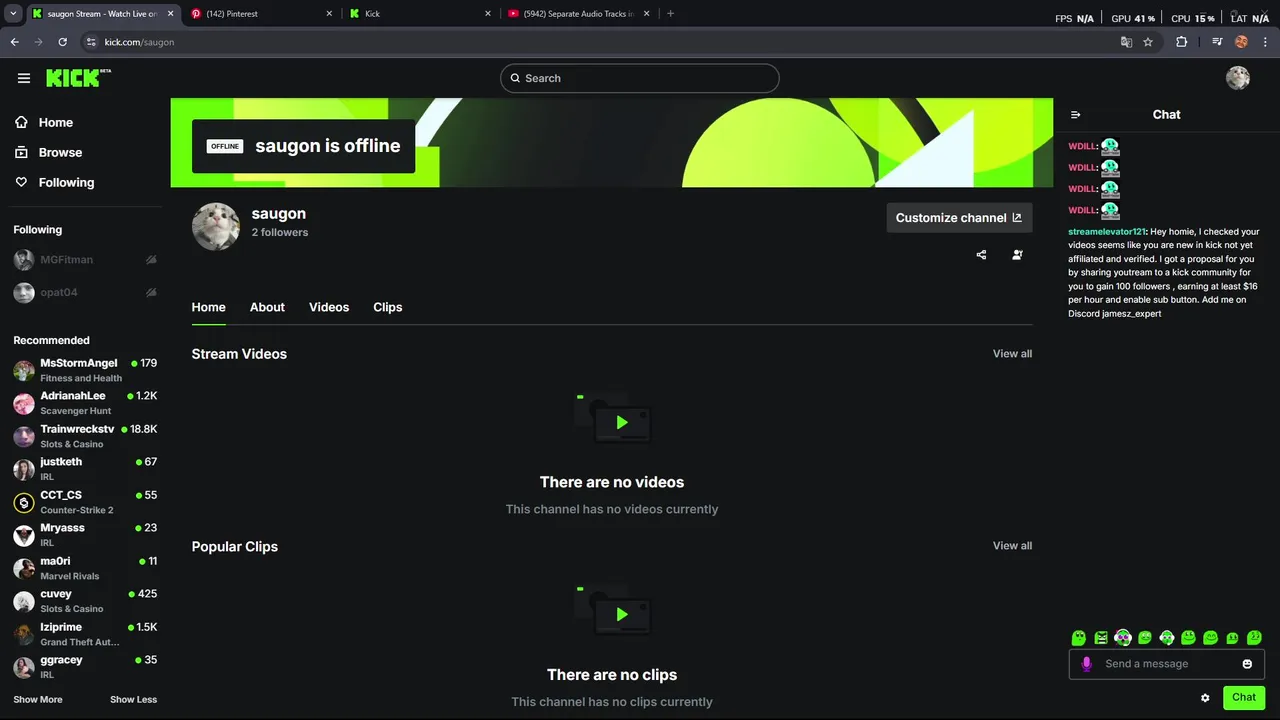Open Iziprime recommended channel
Image resolution: width=1280 pixels, height=720 pixels.
click(x=85, y=634)
